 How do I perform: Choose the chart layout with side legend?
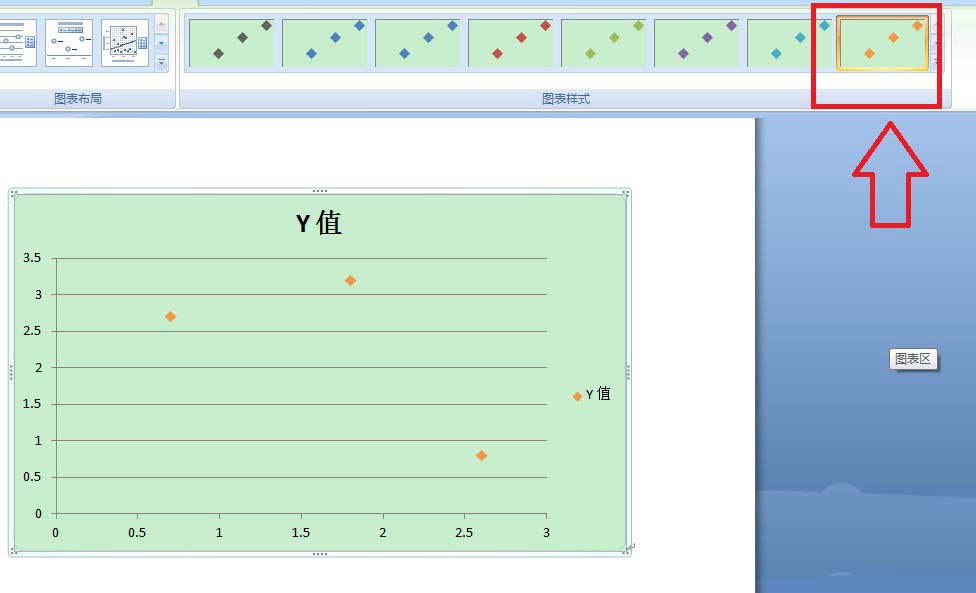point(17,43)
